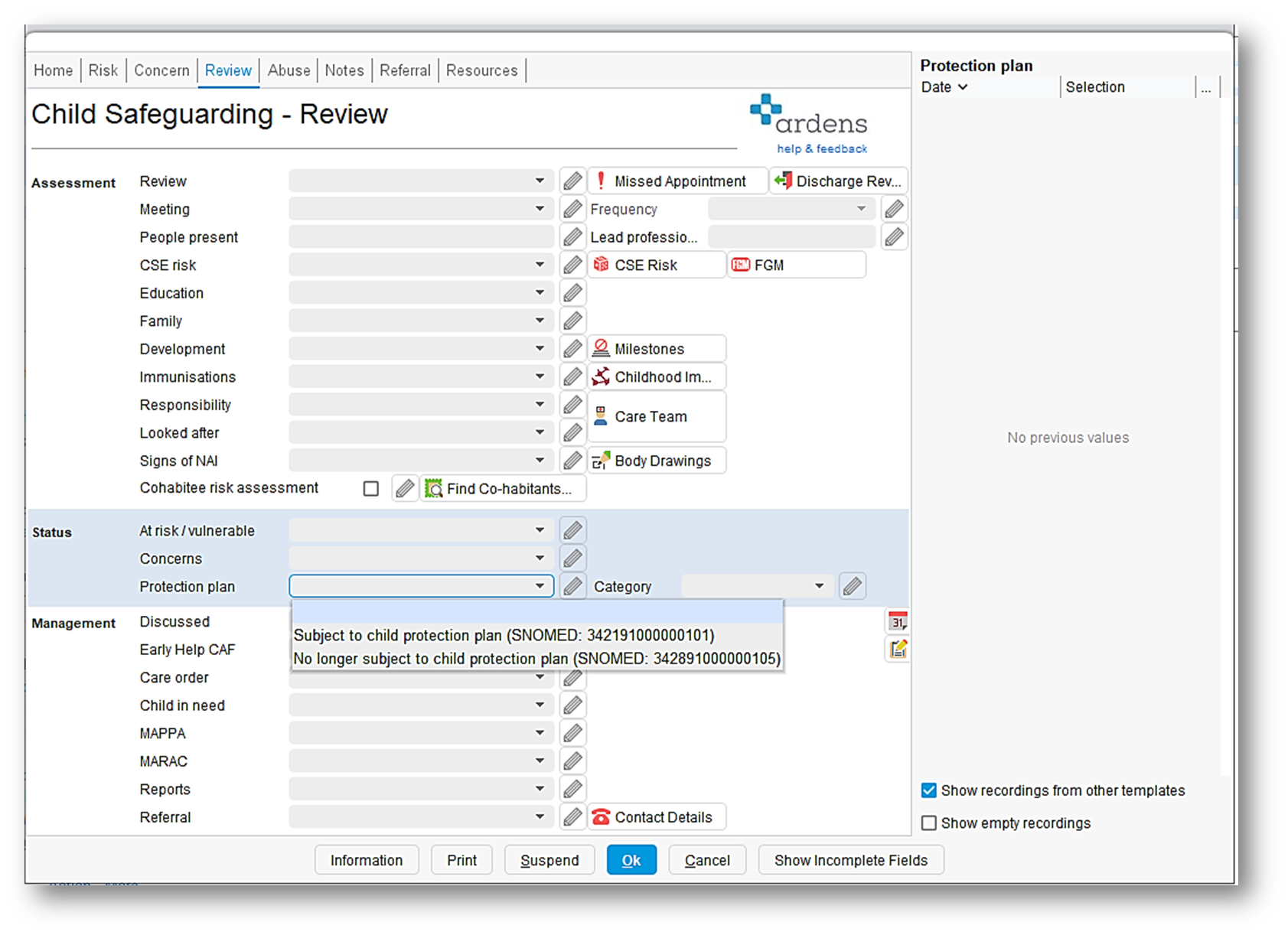The image size is (1288, 935).
Task: Click the Missed Appointment button
Action: pos(677,181)
